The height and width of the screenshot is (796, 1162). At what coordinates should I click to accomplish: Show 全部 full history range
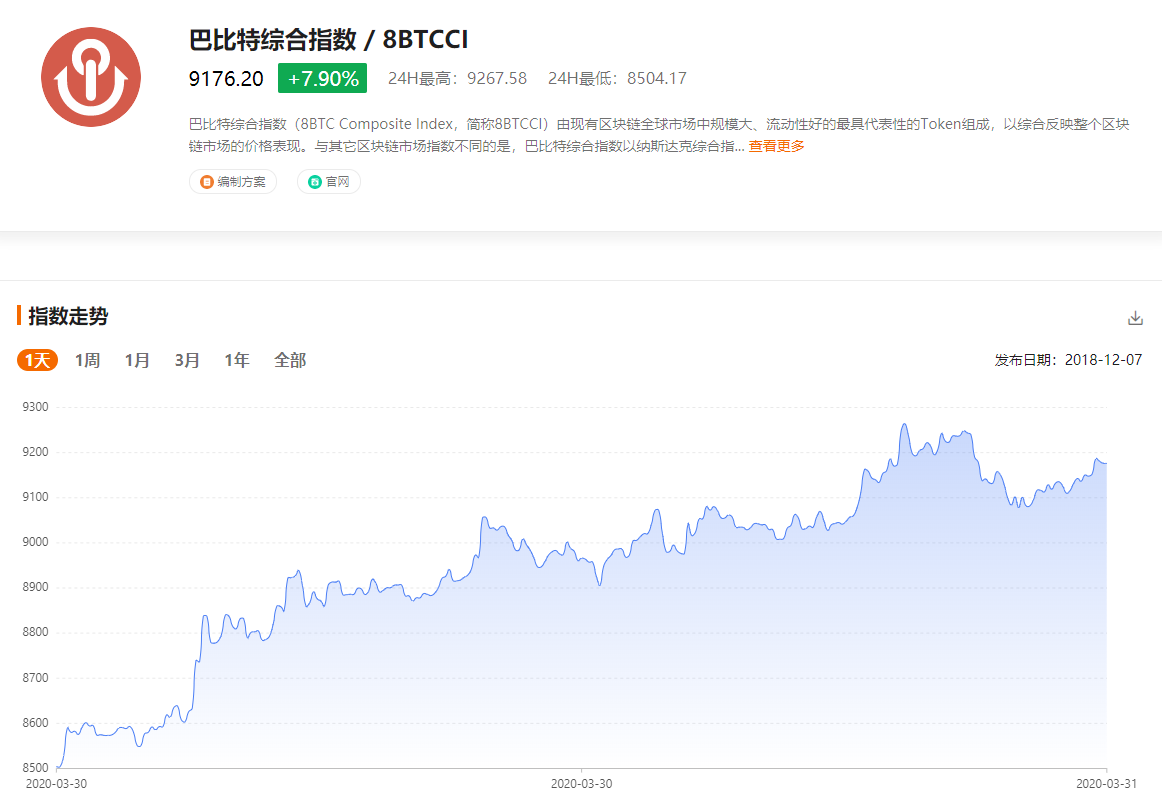click(290, 360)
